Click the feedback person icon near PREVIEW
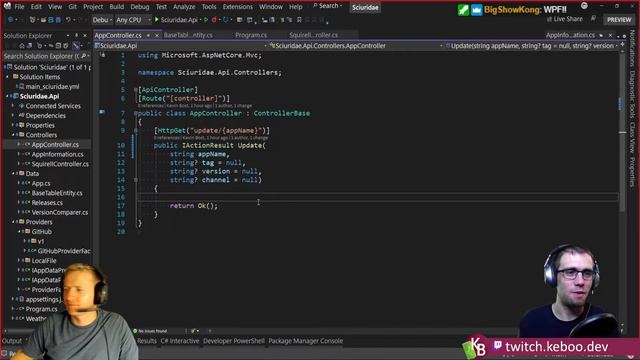The width and height of the screenshot is (640, 360). [593, 19]
